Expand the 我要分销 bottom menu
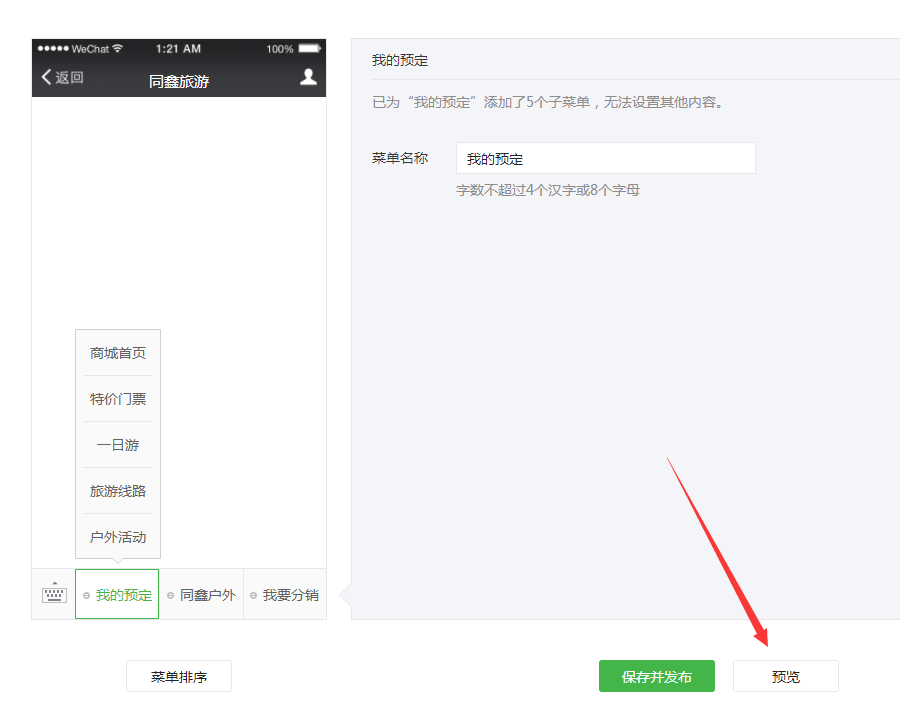Viewport: 900px width, 719px height. click(x=285, y=595)
